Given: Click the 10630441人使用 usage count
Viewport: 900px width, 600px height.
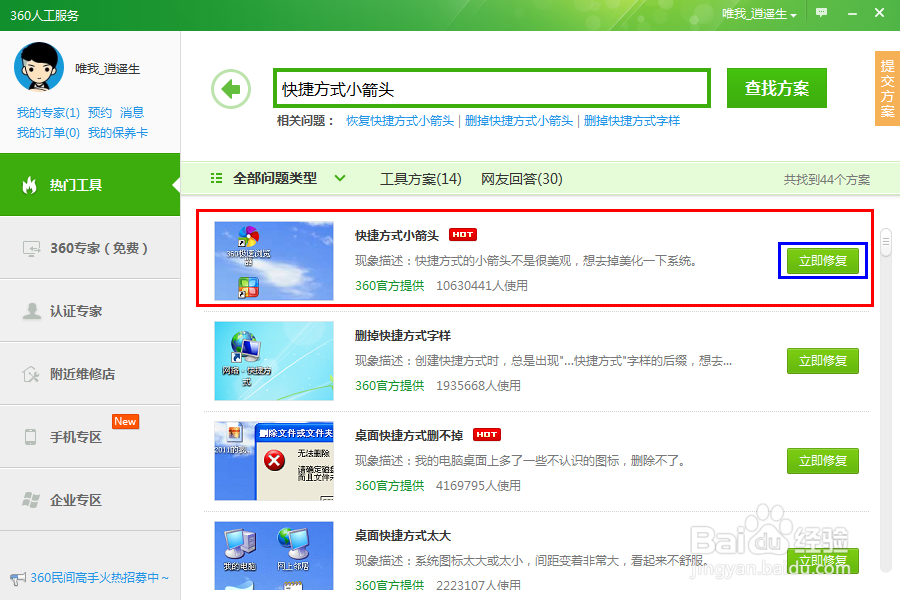Looking at the screenshot, I should pyautogui.click(x=482, y=285).
